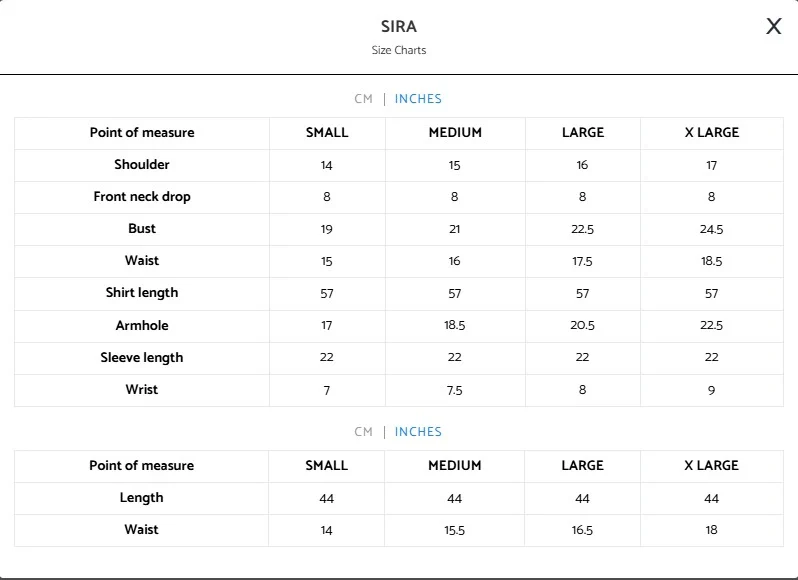This screenshot has width=798, height=580.
Task: Select INCHES above the upper table
Action: click(x=418, y=99)
